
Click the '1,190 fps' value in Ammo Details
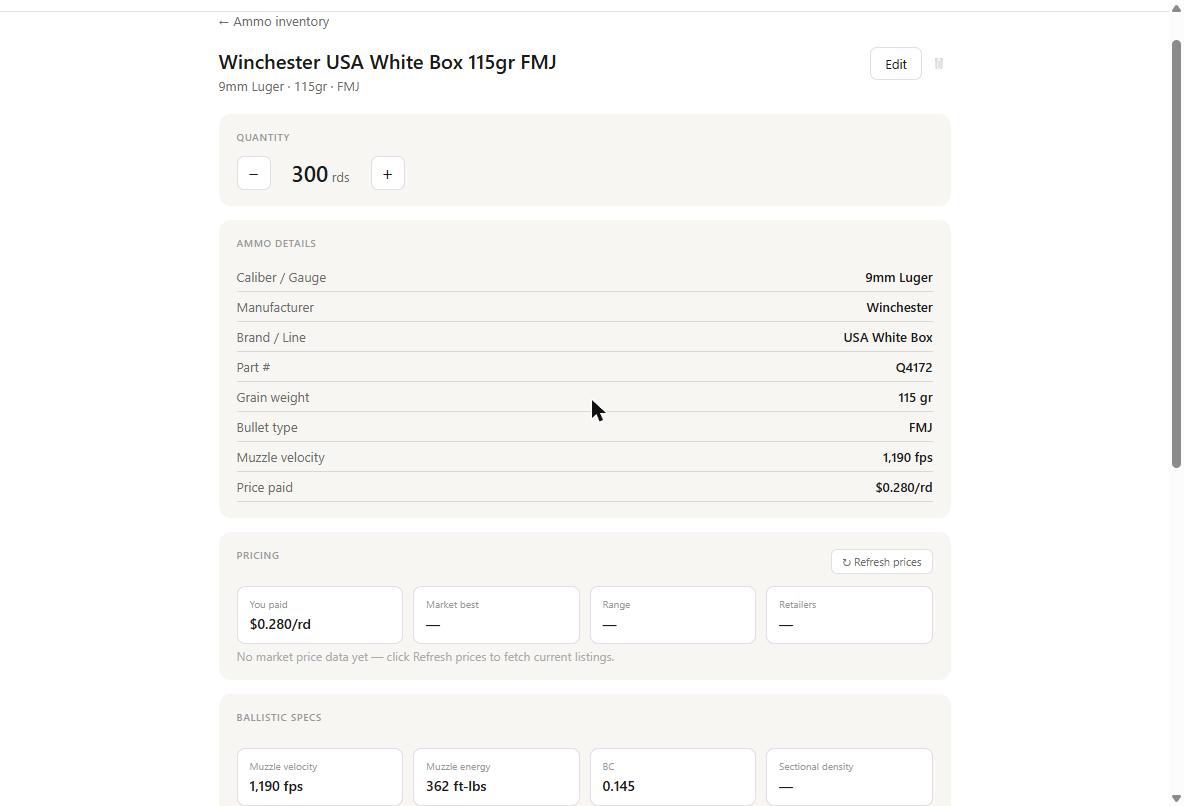click(x=907, y=458)
